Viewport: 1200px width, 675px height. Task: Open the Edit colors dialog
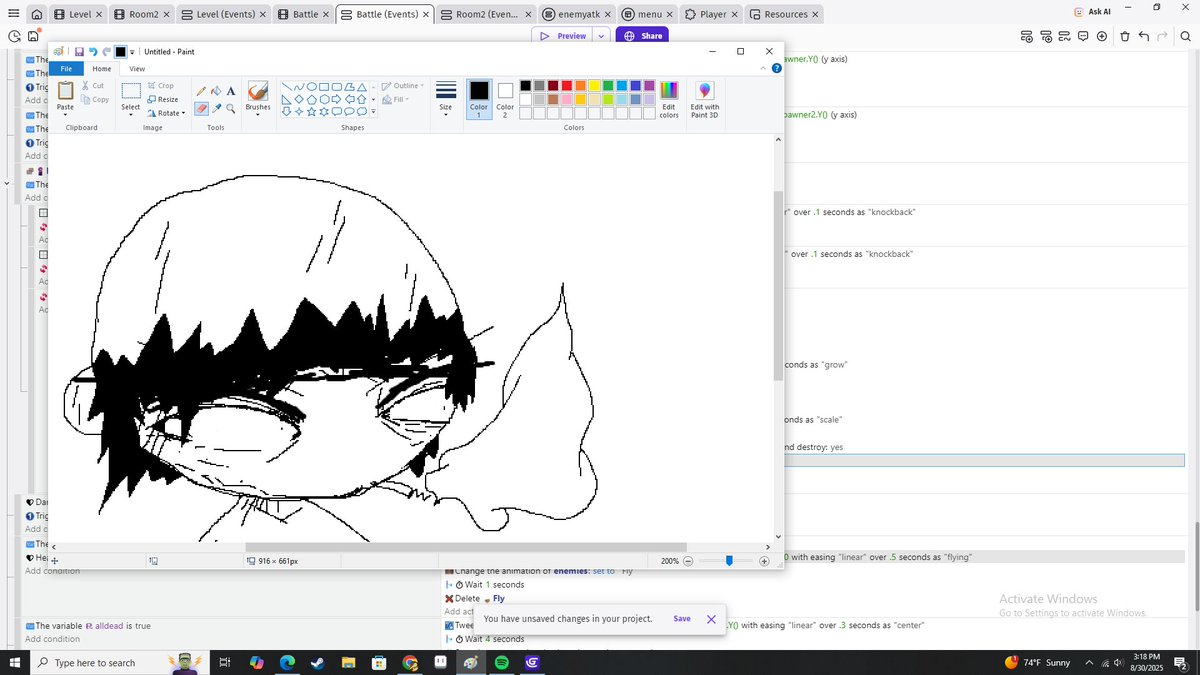click(669, 99)
